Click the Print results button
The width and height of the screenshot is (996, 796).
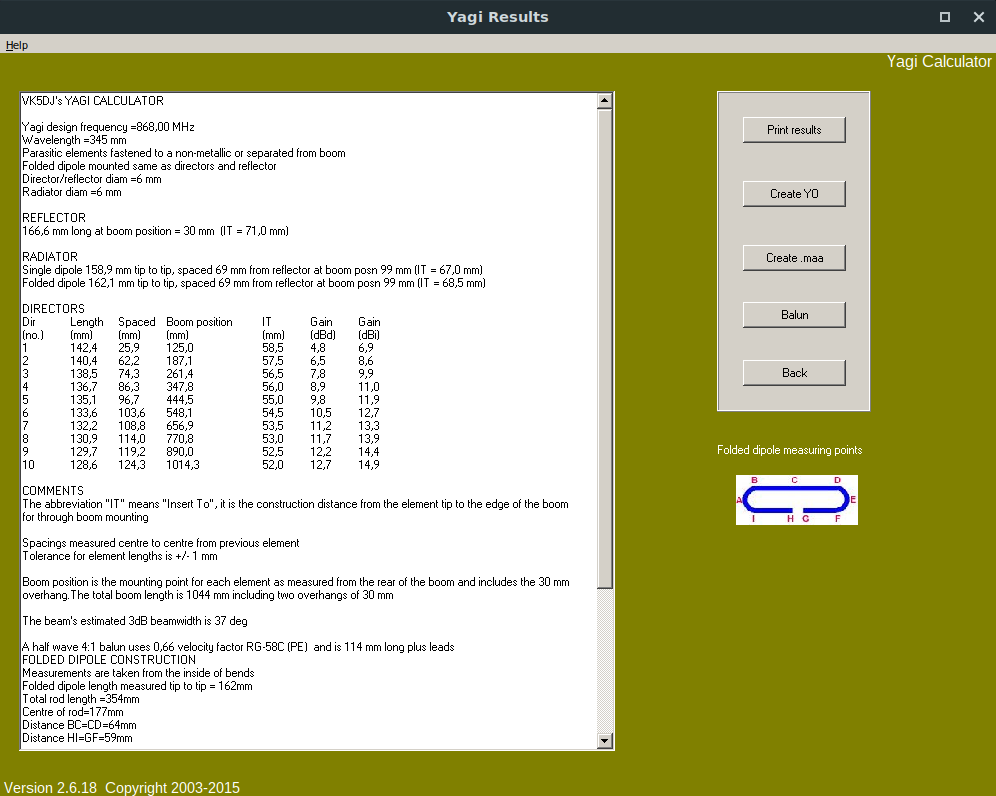(x=794, y=130)
